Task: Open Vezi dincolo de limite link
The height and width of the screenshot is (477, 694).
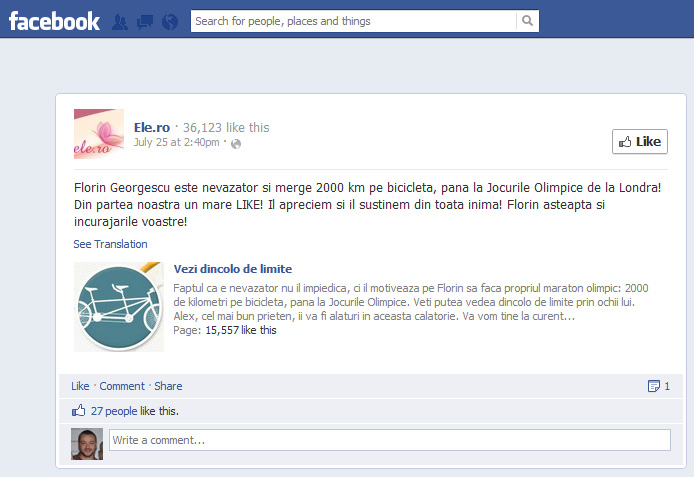Action: click(233, 269)
